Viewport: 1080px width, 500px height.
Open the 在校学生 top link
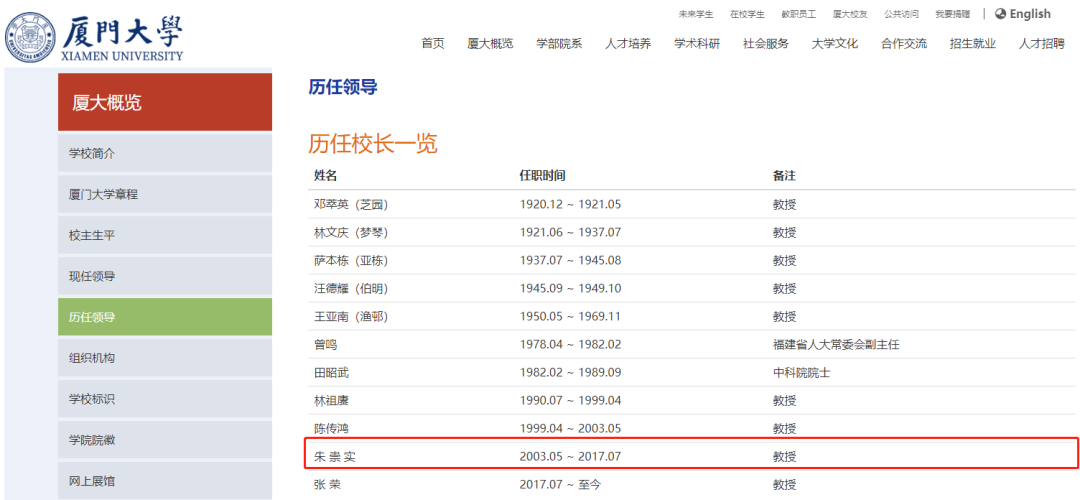click(747, 14)
